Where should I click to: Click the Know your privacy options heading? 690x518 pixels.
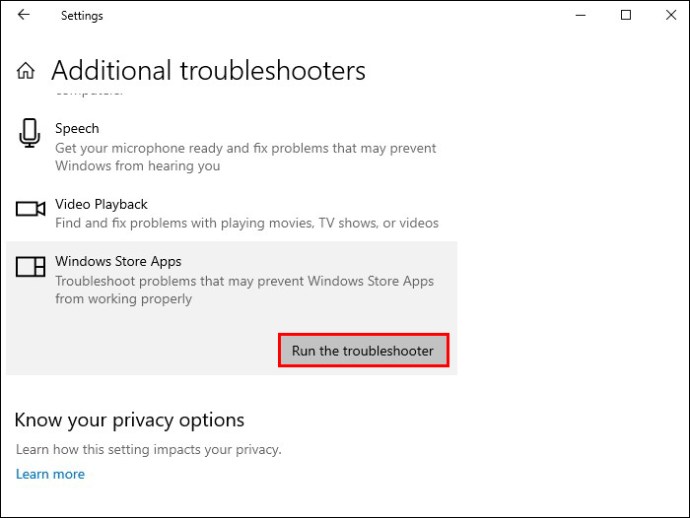(129, 420)
